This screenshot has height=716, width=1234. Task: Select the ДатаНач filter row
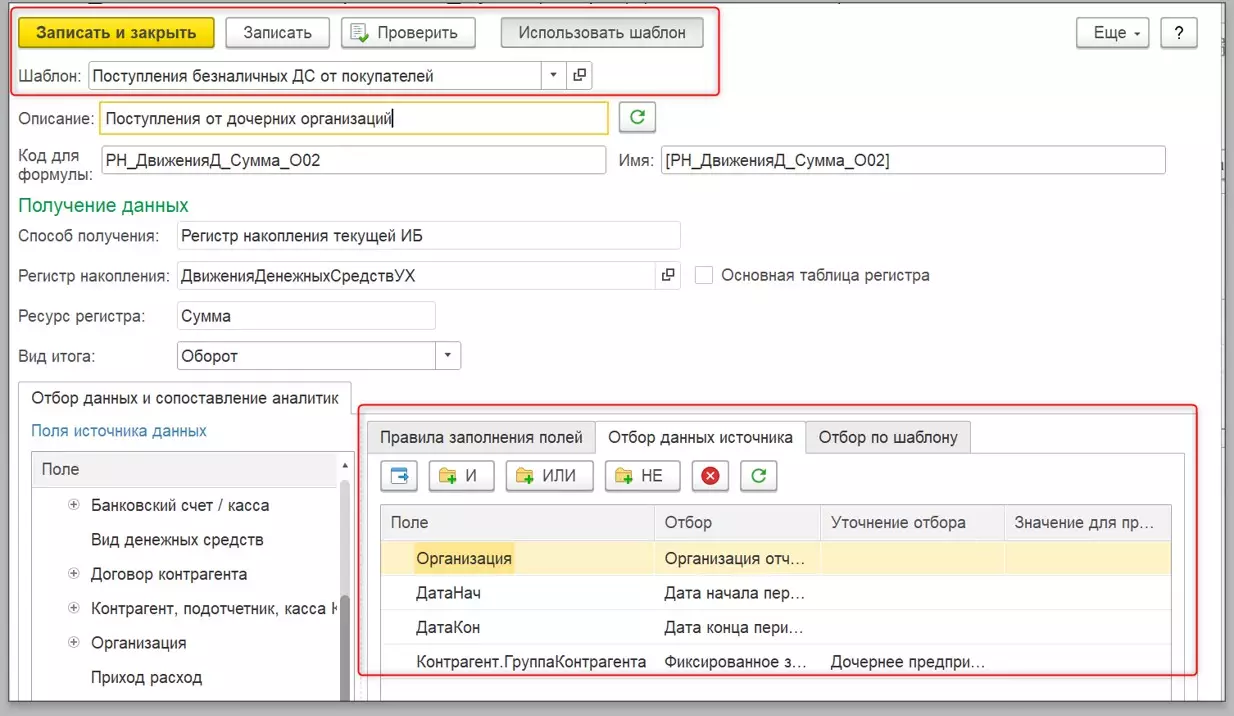(x=776, y=593)
